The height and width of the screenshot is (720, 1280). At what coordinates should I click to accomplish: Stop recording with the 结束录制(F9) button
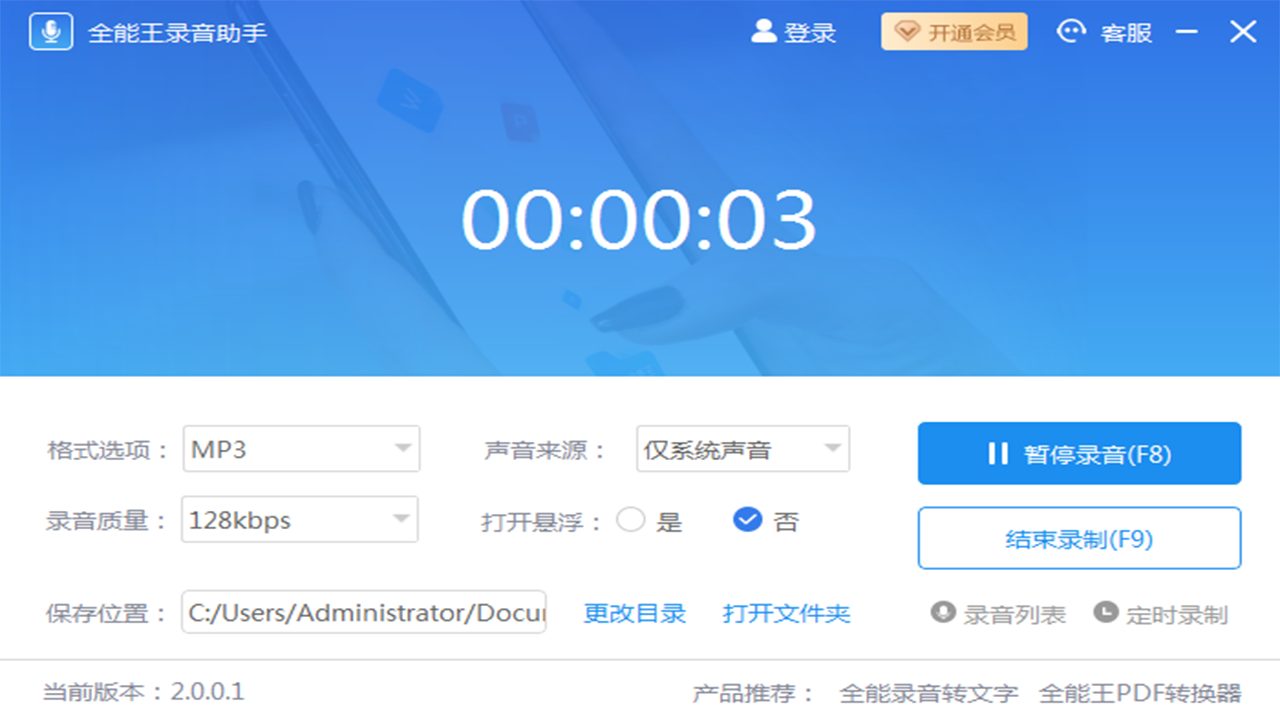pos(1079,538)
